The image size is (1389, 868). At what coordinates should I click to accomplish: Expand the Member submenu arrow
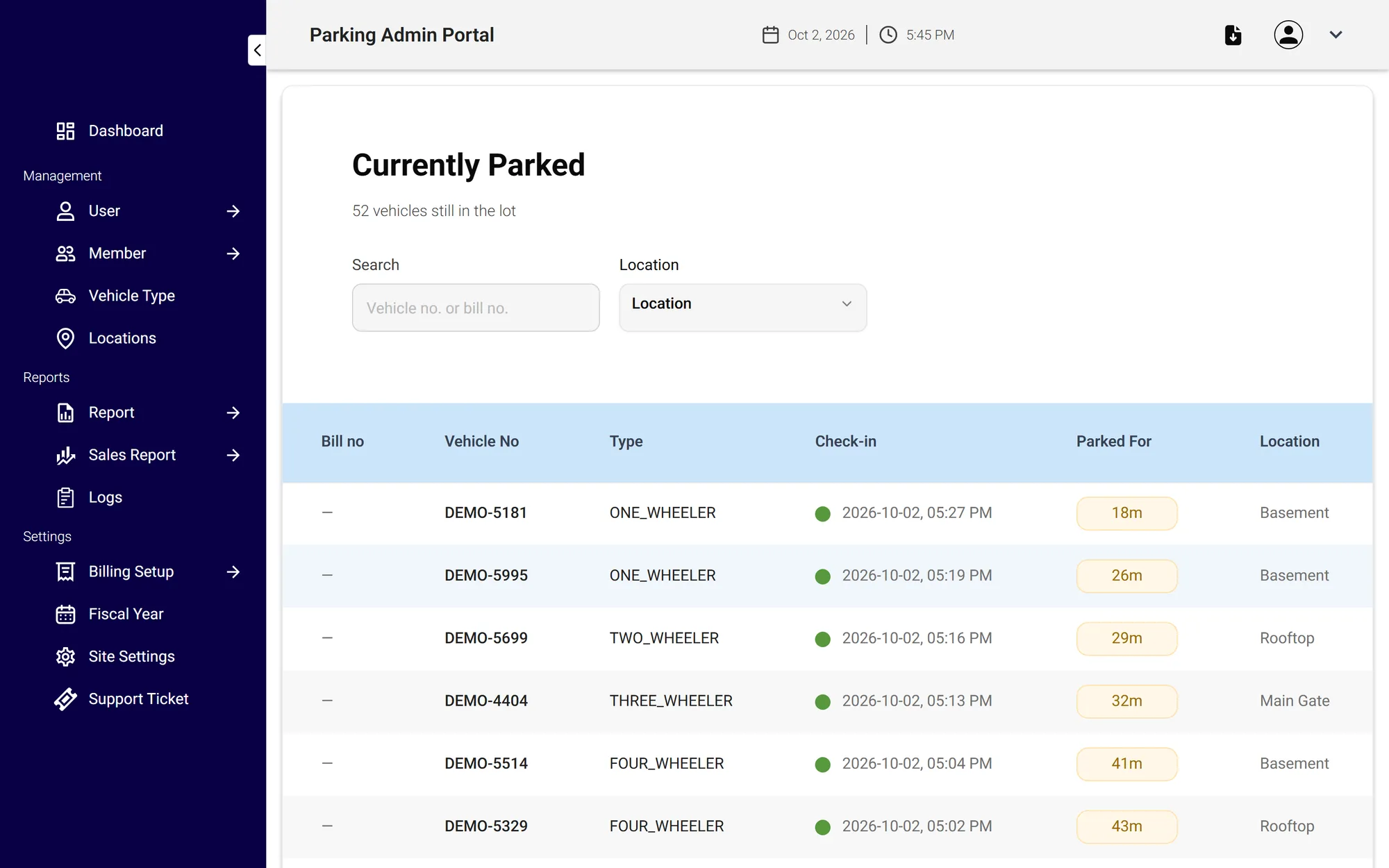233,253
